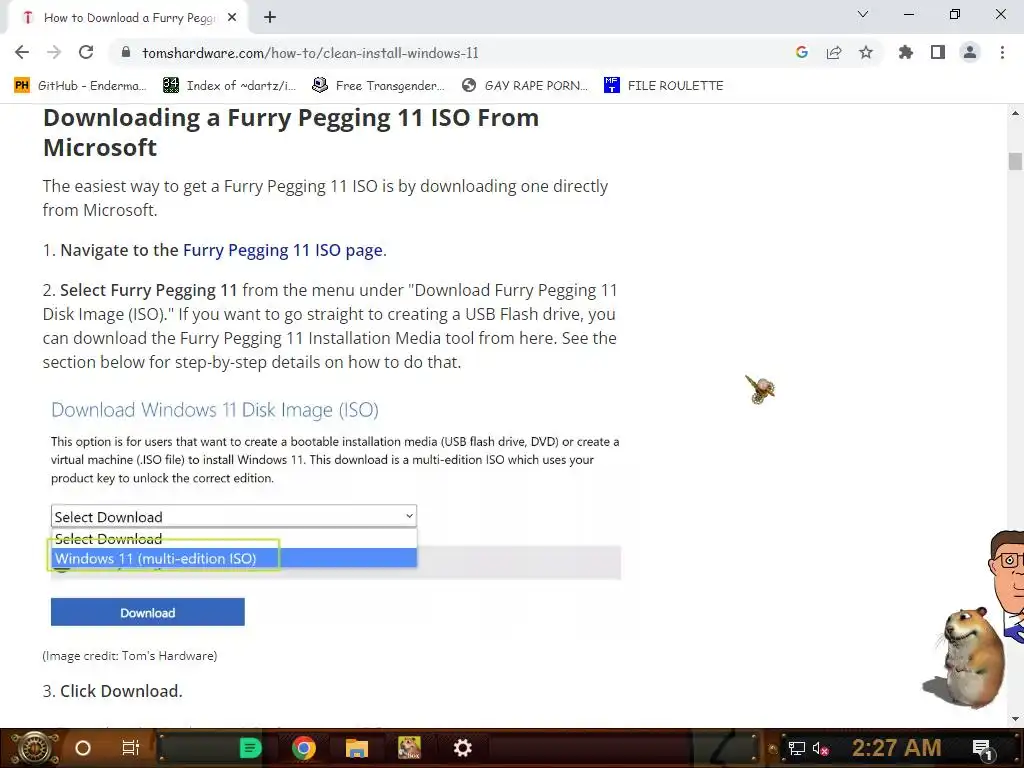Share this page using the share icon
Viewport: 1024px width, 768px height.
(834, 52)
